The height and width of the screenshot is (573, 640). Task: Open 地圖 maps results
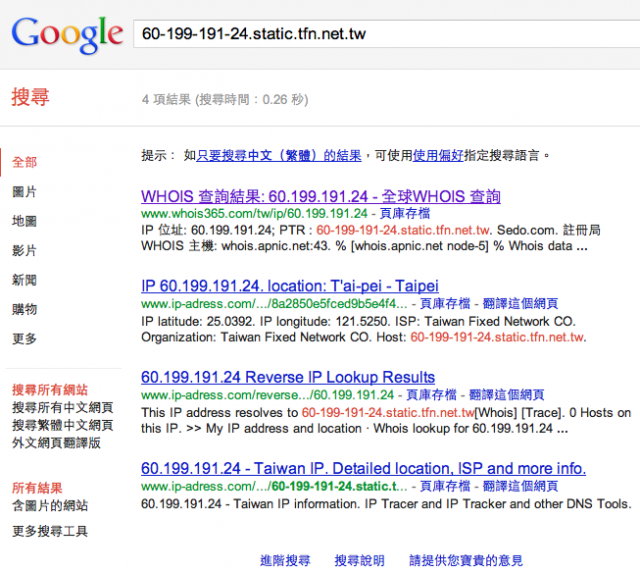[24, 221]
